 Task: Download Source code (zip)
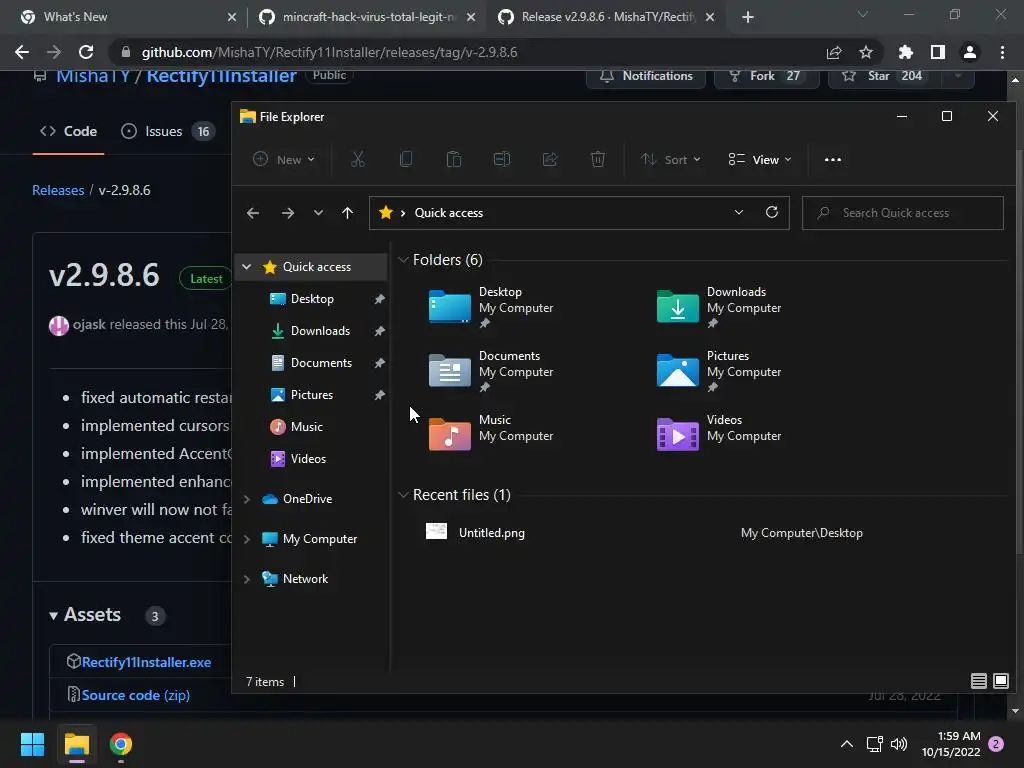[x=135, y=695]
